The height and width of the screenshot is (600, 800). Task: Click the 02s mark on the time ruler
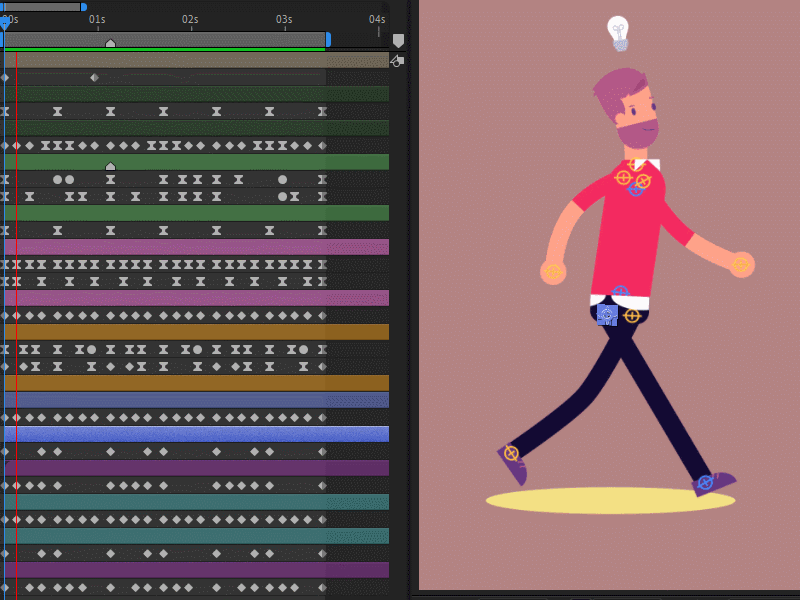coord(190,20)
